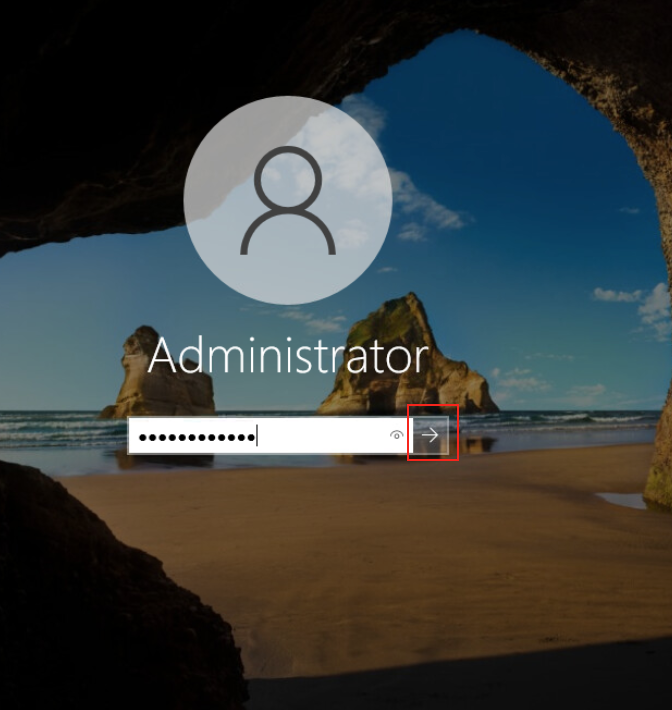Toggle the password reveal eye icon

(396, 435)
